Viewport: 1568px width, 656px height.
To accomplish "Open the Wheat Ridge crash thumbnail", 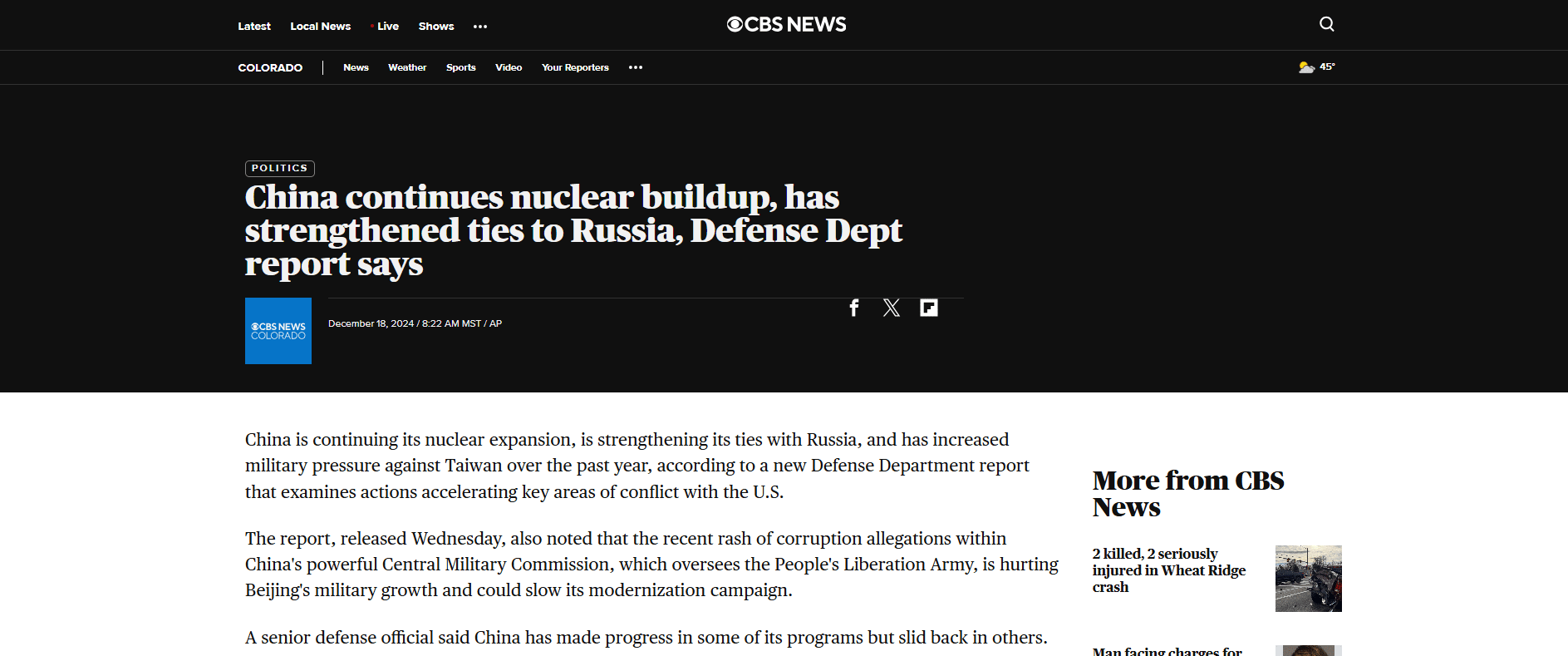I will tap(1308, 579).
